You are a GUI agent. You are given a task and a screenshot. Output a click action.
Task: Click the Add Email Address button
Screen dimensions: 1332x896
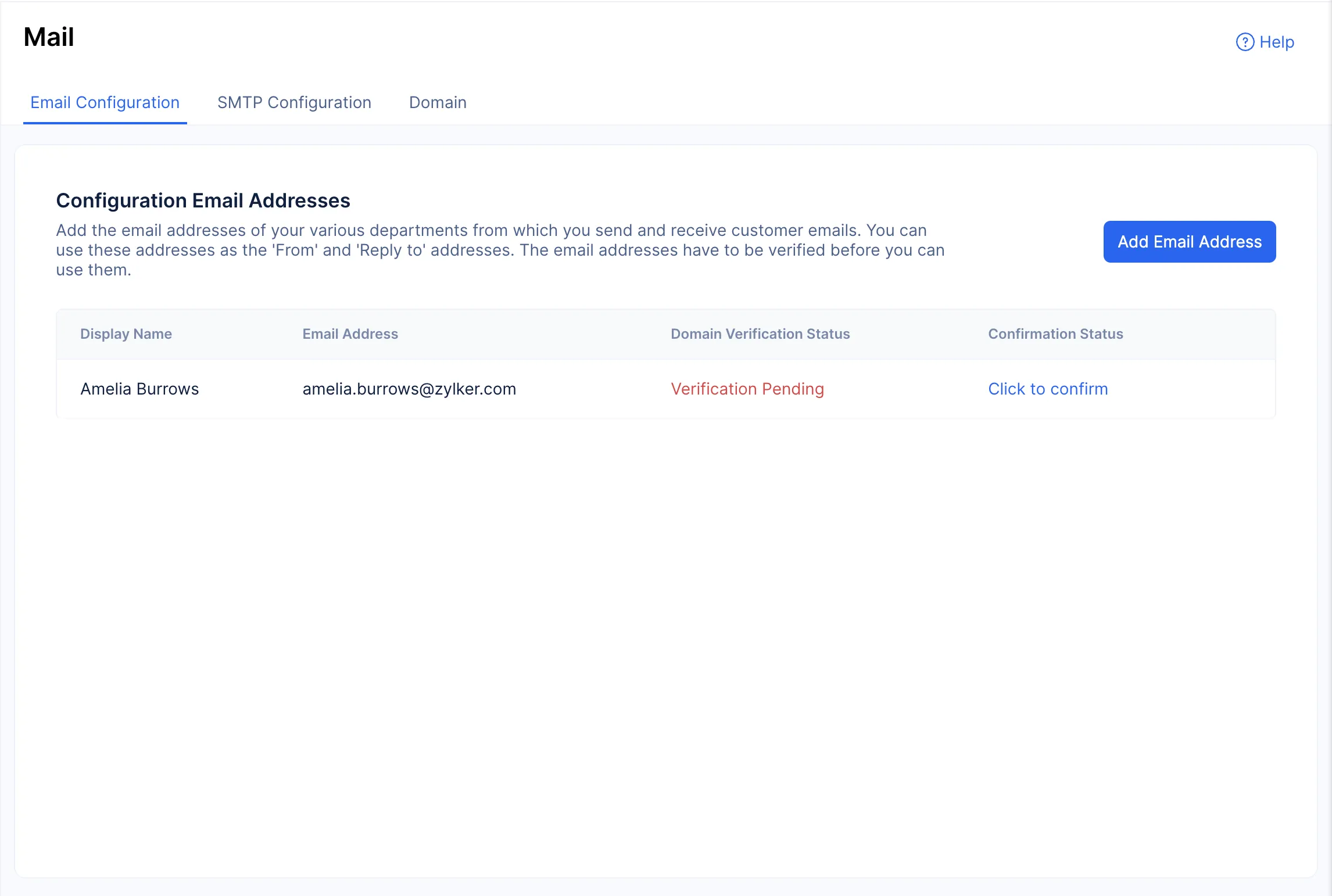[1189, 241]
